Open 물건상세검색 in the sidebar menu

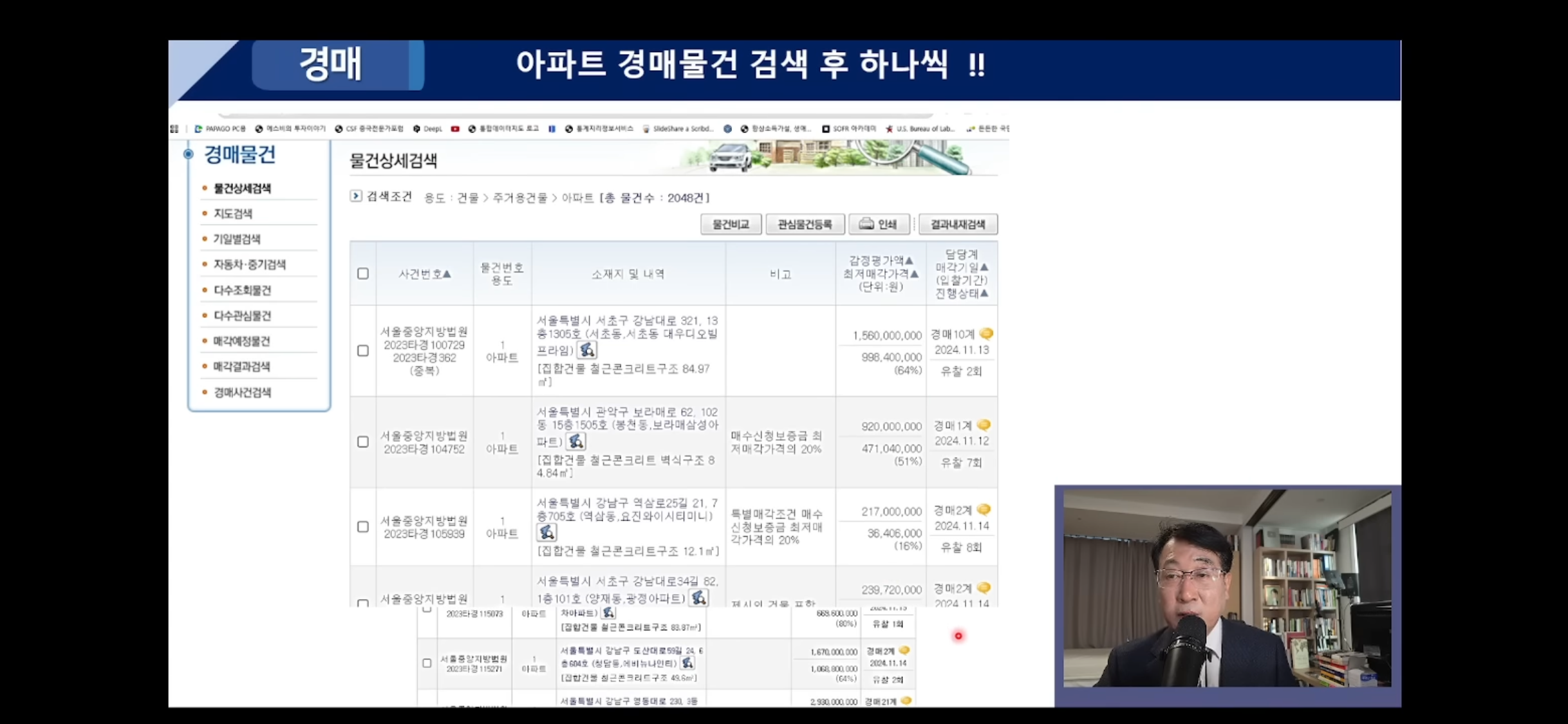(242, 189)
